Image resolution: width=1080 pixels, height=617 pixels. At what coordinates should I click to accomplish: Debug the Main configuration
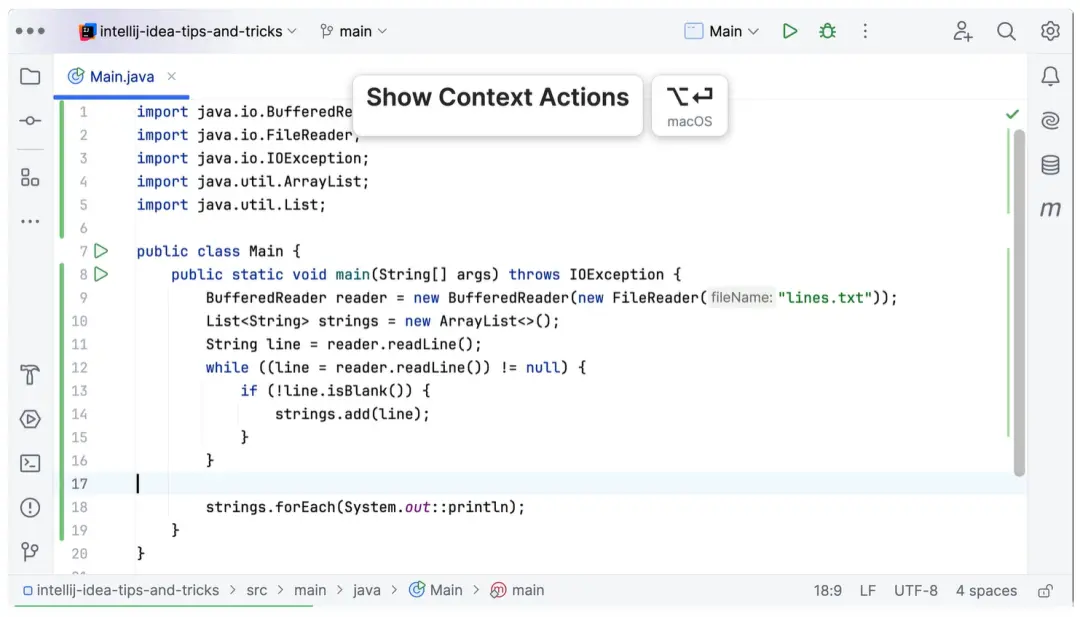(x=827, y=31)
